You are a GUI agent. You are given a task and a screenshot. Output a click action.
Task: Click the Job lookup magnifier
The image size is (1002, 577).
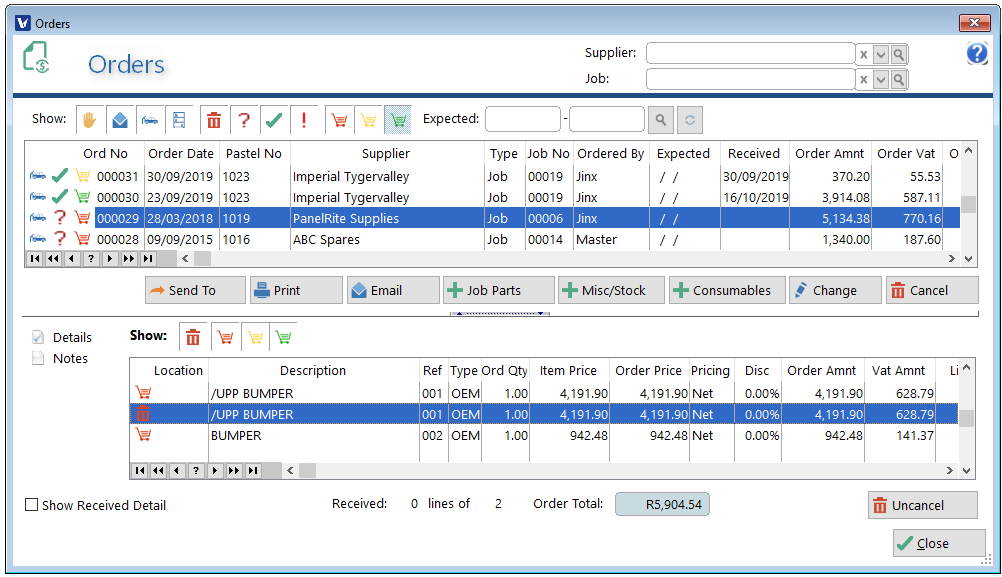[899, 80]
